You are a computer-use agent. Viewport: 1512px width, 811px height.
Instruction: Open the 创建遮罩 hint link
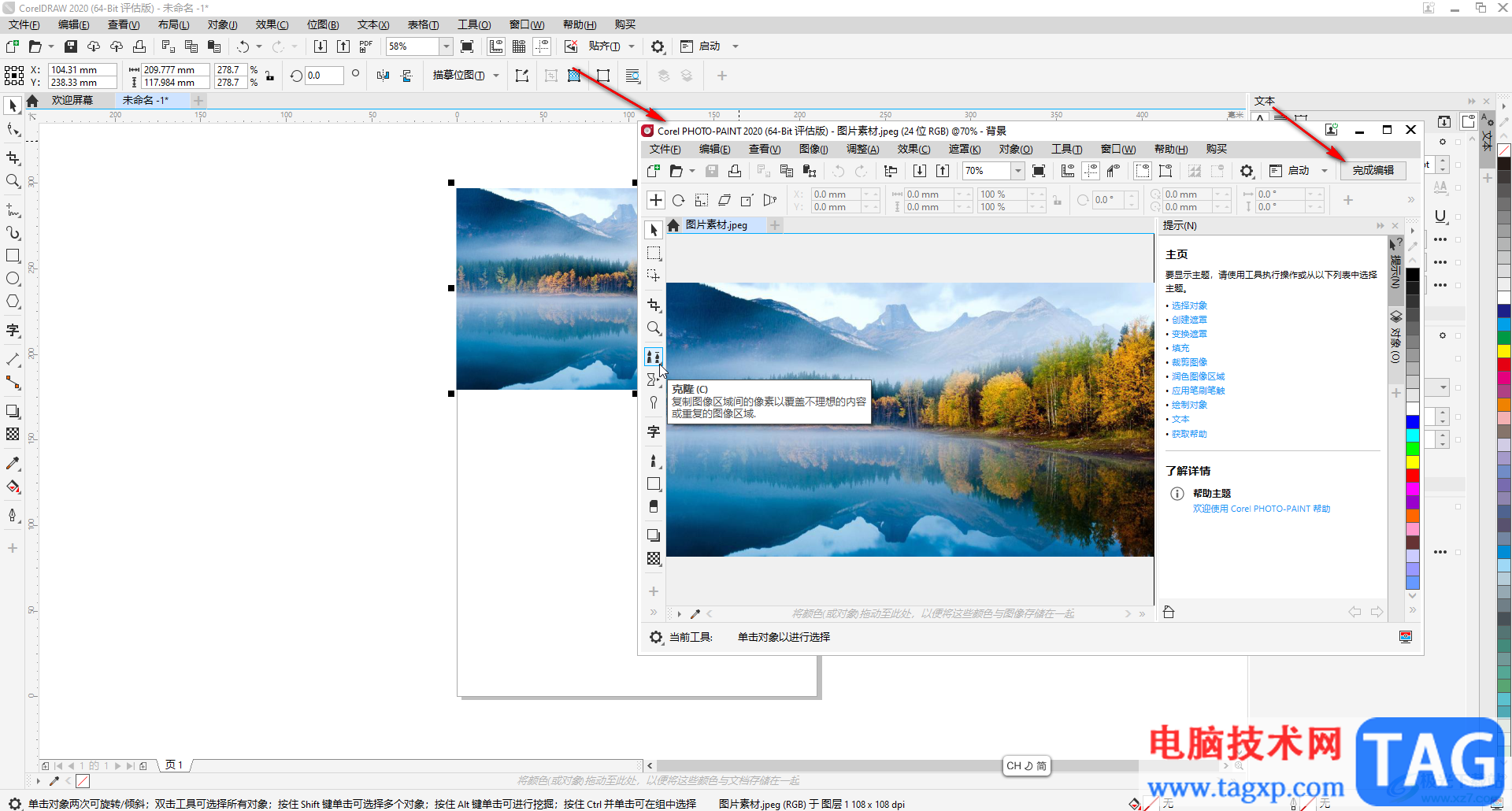[1189, 320]
